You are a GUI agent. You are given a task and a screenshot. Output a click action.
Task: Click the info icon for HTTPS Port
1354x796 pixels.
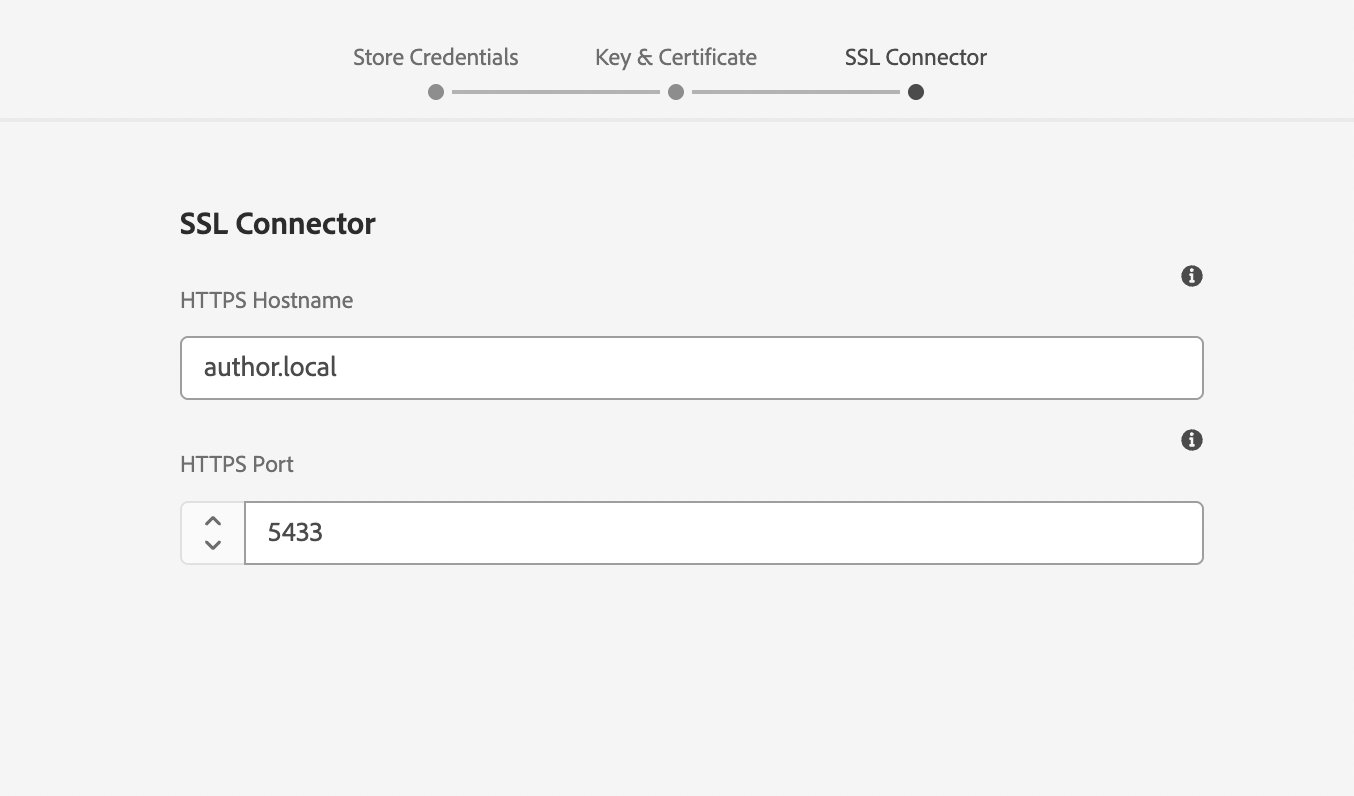tap(1191, 440)
